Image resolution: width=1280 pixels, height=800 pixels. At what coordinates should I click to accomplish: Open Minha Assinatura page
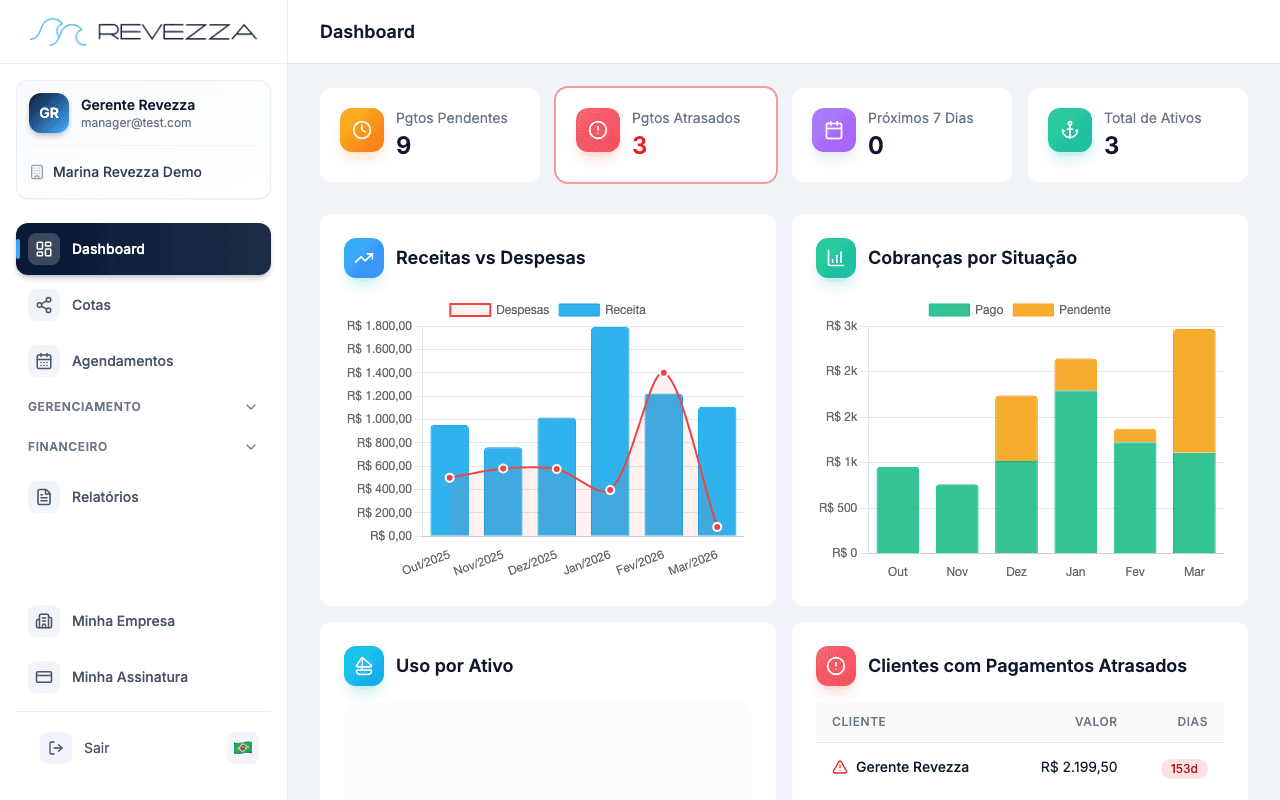coord(143,677)
